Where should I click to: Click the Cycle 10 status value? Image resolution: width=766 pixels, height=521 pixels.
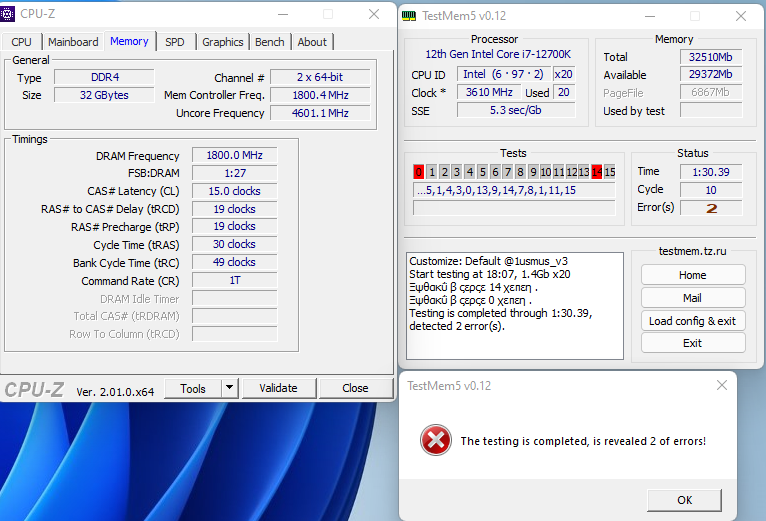click(x=711, y=190)
